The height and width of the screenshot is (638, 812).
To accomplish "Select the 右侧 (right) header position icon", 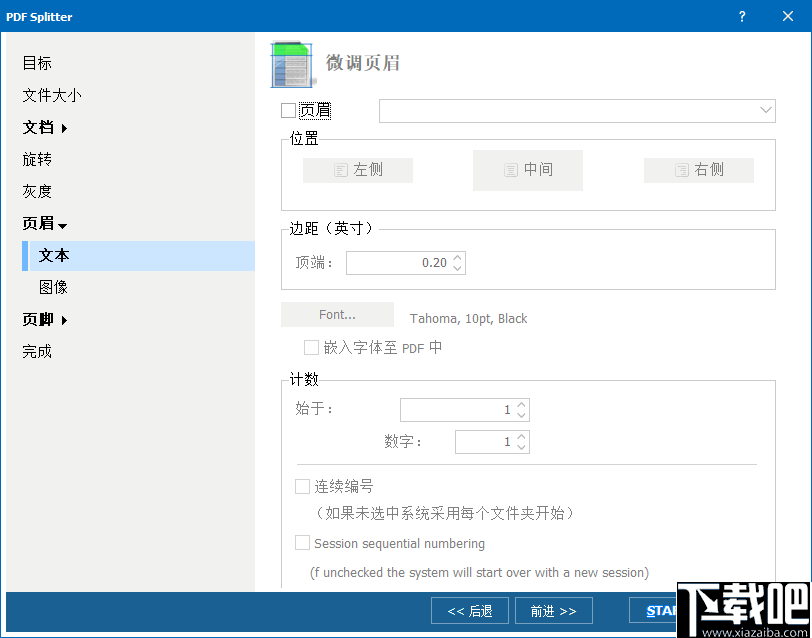I will point(698,169).
